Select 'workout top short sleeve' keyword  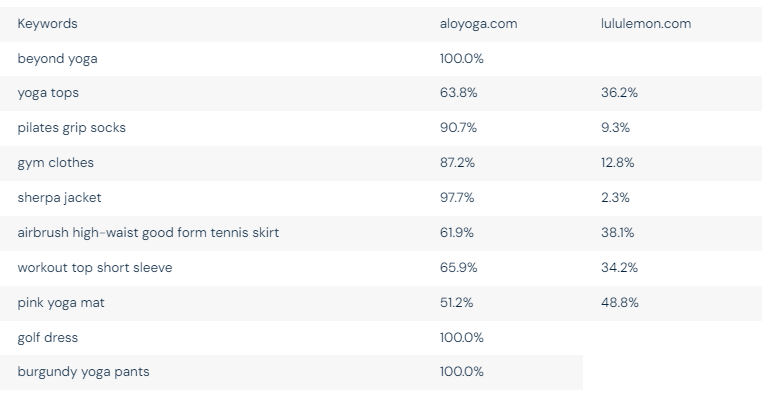pyautogui.click(x=95, y=268)
